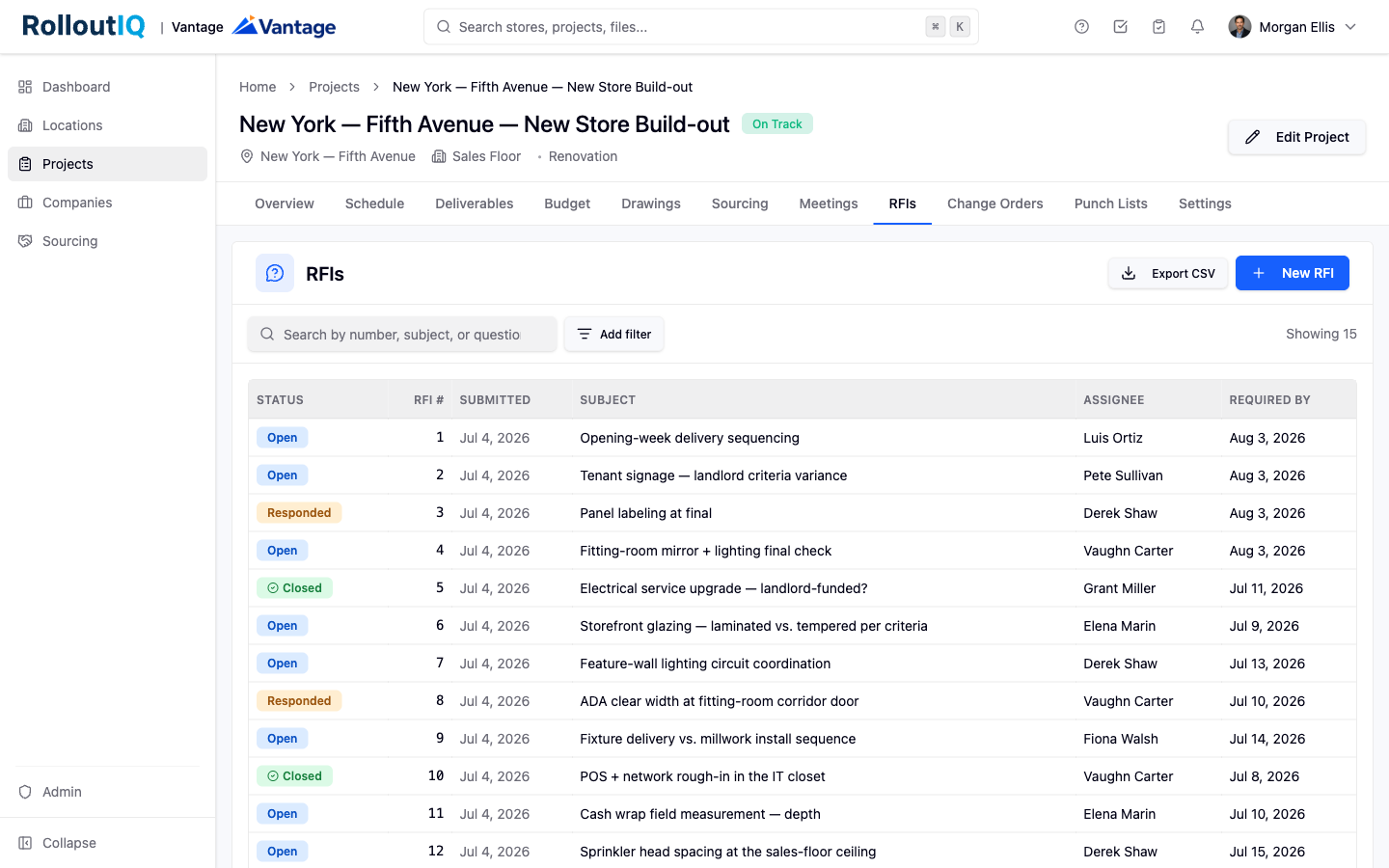Sort by the REQUIRED BY column header
This screenshot has height=868, width=1389.
coord(1269,399)
